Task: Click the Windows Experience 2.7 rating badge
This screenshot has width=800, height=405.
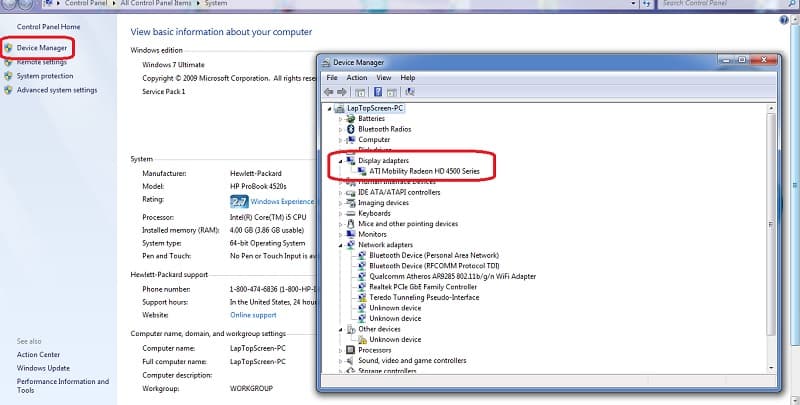Action: tap(239, 201)
